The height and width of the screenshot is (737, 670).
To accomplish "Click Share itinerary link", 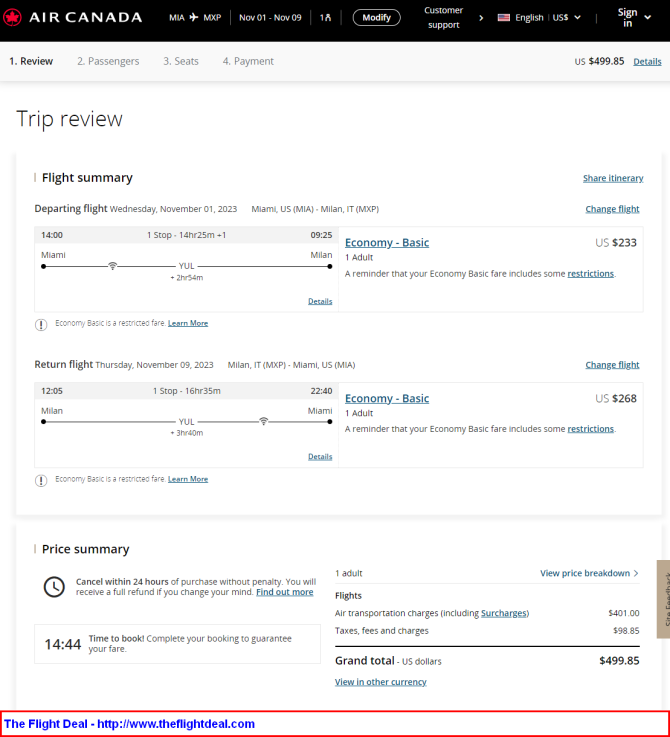I will coord(613,178).
